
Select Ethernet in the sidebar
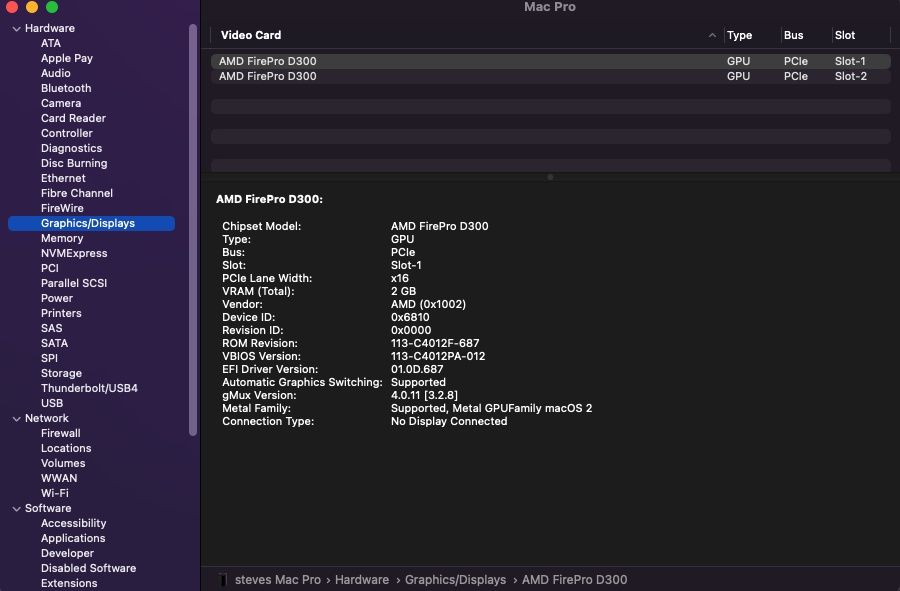point(63,178)
